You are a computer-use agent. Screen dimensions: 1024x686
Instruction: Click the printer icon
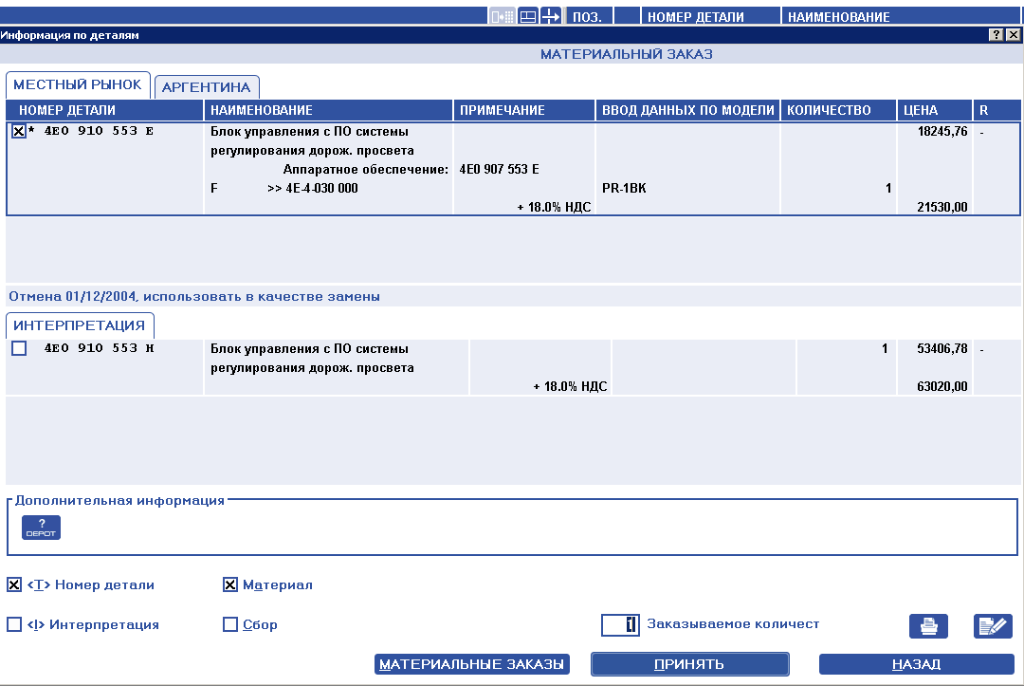click(927, 626)
